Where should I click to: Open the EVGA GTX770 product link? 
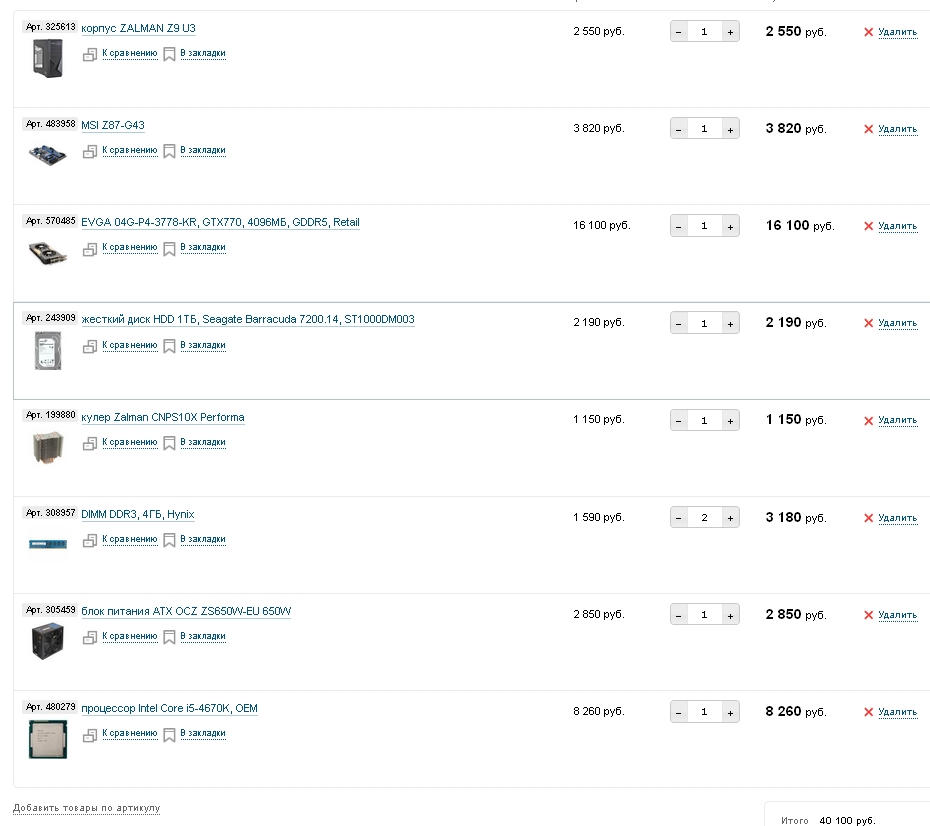pos(220,222)
